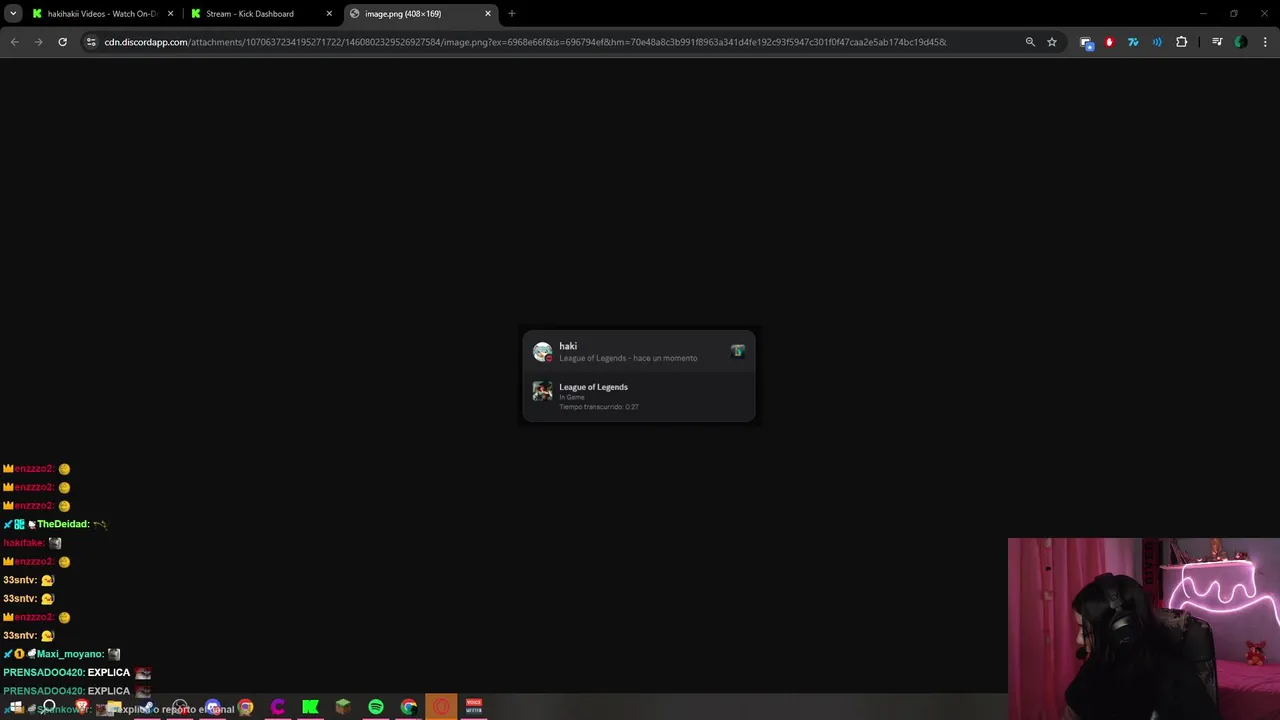Image resolution: width=1280 pixels, height=720 pixels.
Task: Click Maxi_moyano chat message
Action: tap(62, 654)
